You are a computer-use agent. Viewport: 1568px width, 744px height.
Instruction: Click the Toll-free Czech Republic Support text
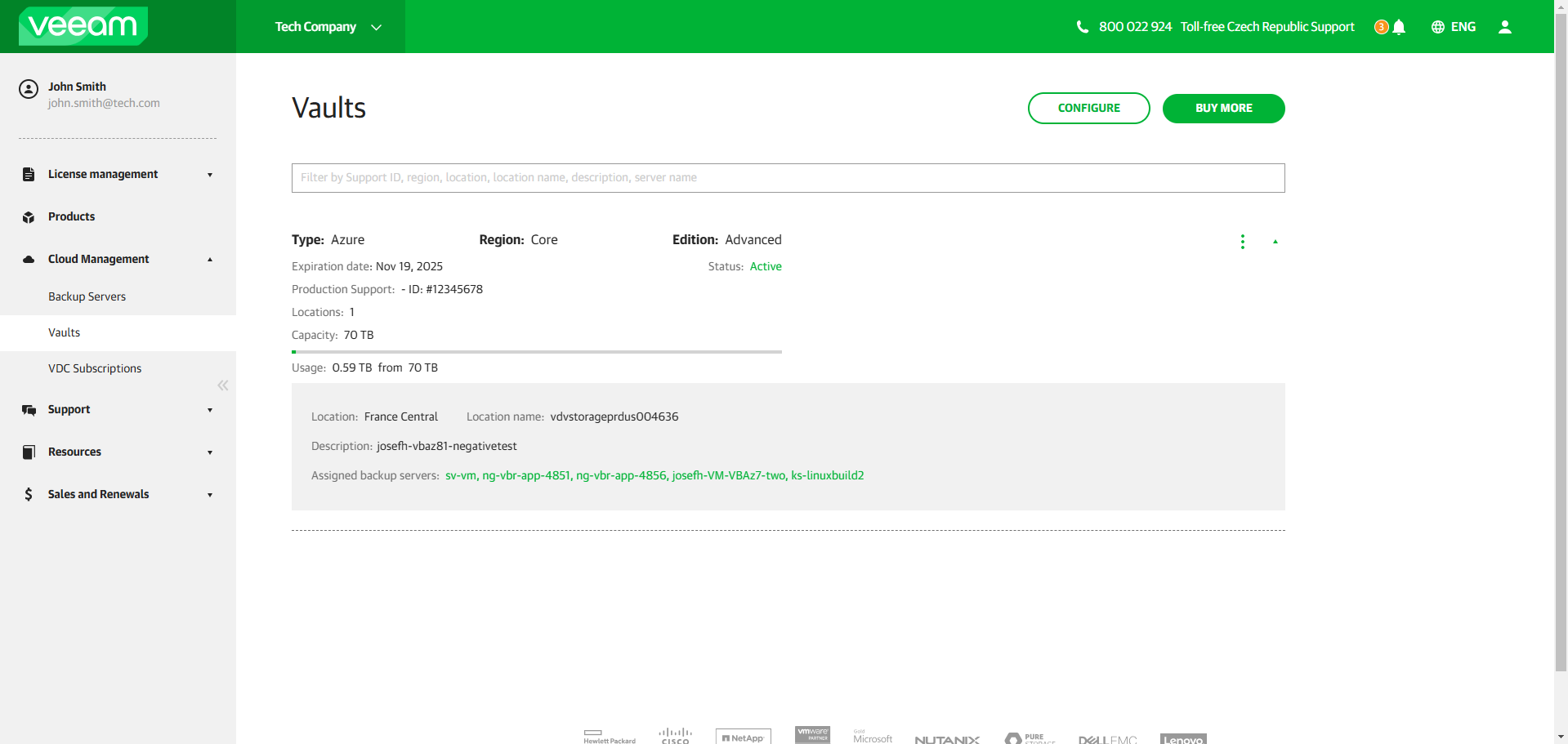pos(1267,27)
